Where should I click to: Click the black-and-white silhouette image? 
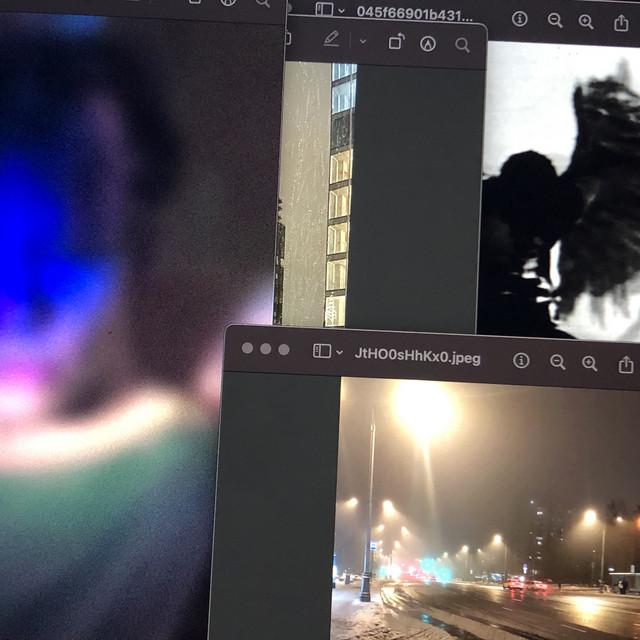click(559, 191)
